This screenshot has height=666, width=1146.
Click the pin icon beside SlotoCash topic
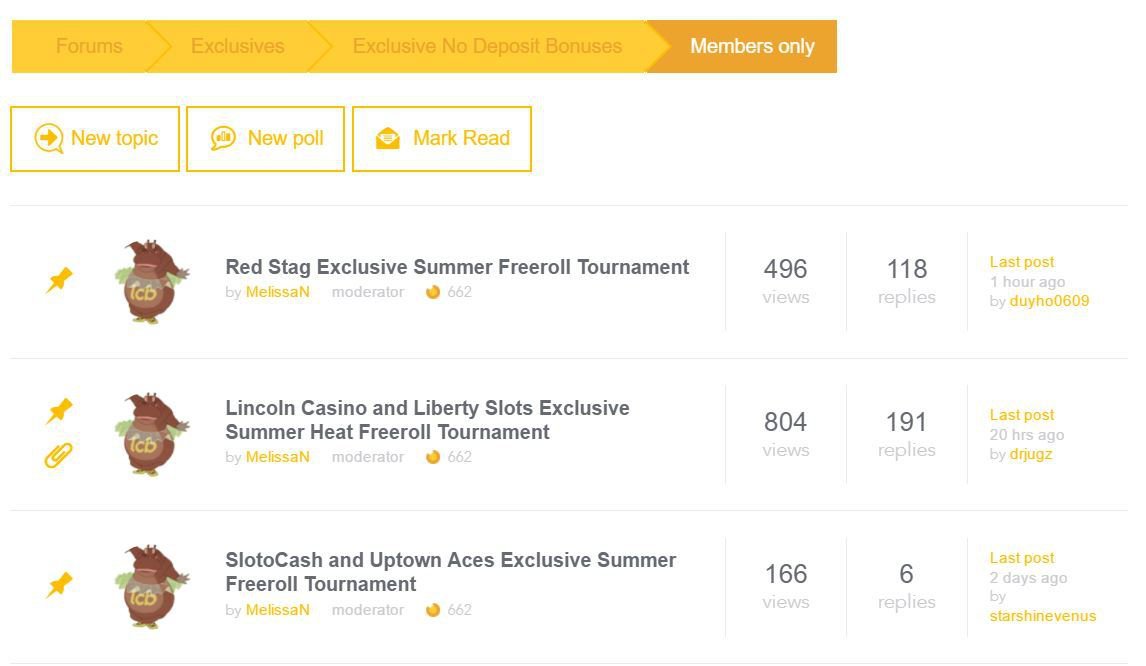59,585
